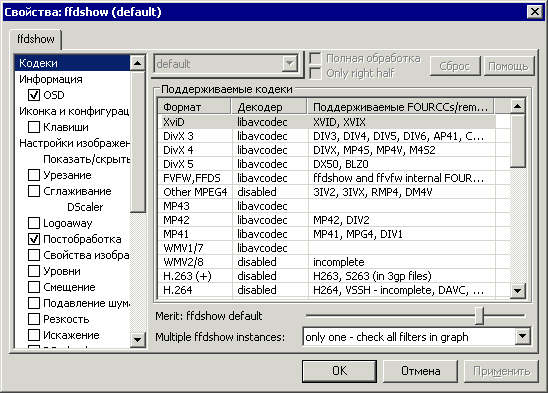Image resolution: width=548 pixels, height=393 pixels.
Task: Select Кодеки in the left list
Action: [x=73, y=63]
